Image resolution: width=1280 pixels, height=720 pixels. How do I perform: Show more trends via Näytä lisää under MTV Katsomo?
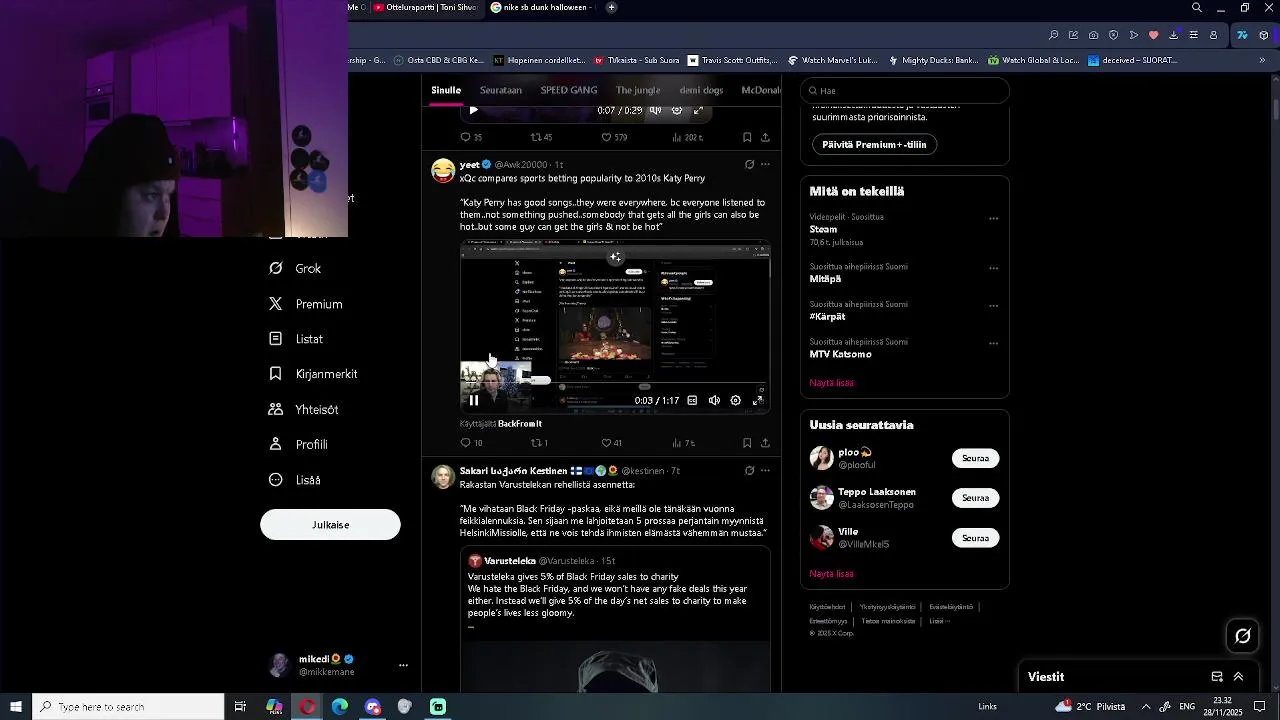(831, 383)
